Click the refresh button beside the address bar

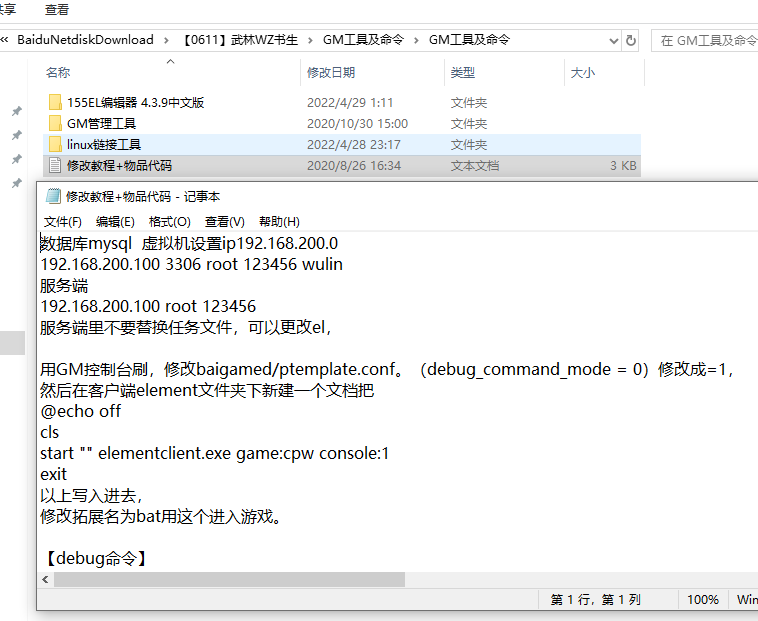click(x=631, y=40)
